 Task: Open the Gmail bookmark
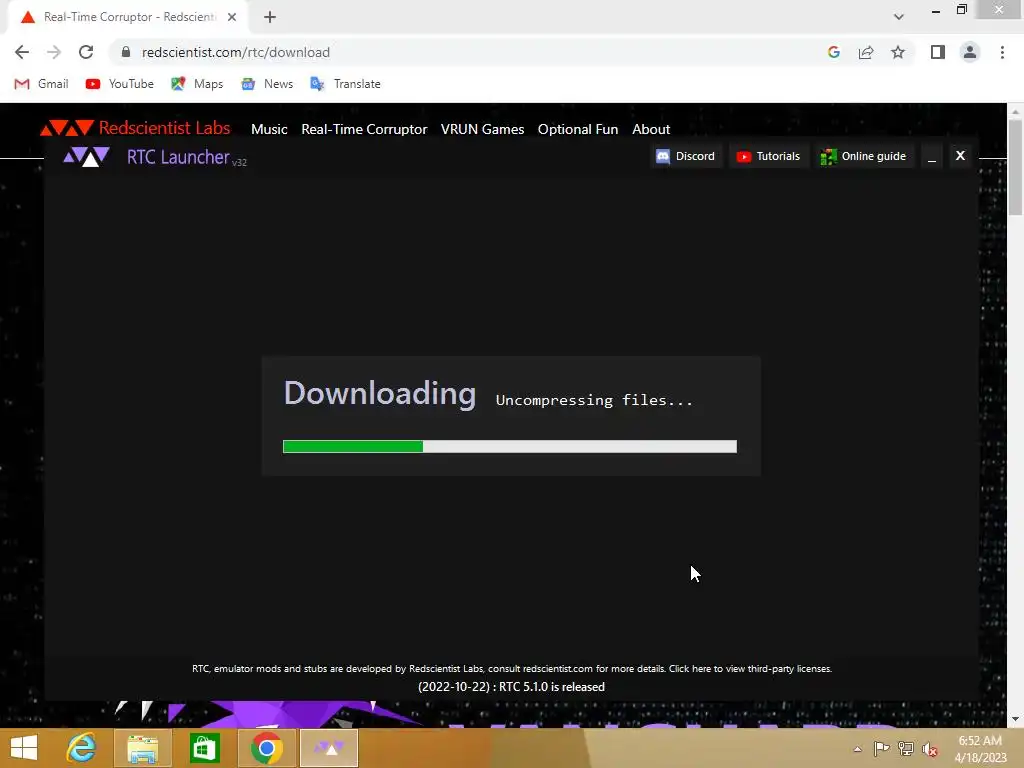click(x=41, y=84)
